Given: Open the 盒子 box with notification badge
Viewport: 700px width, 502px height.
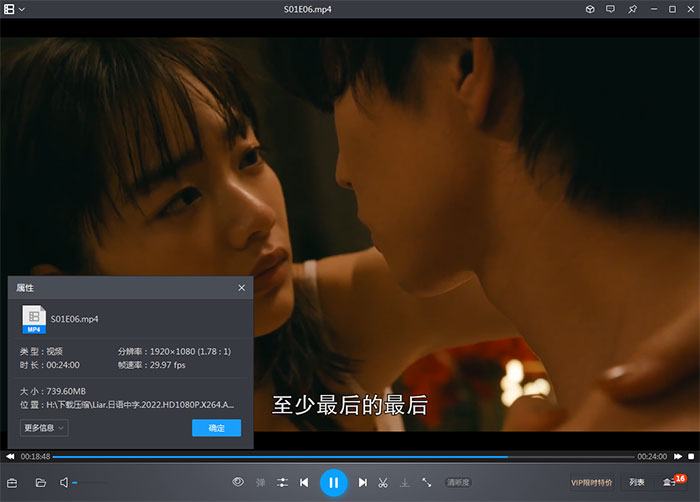Looking at the screenshot, I should pyautogui.click(x=670, y=483).
